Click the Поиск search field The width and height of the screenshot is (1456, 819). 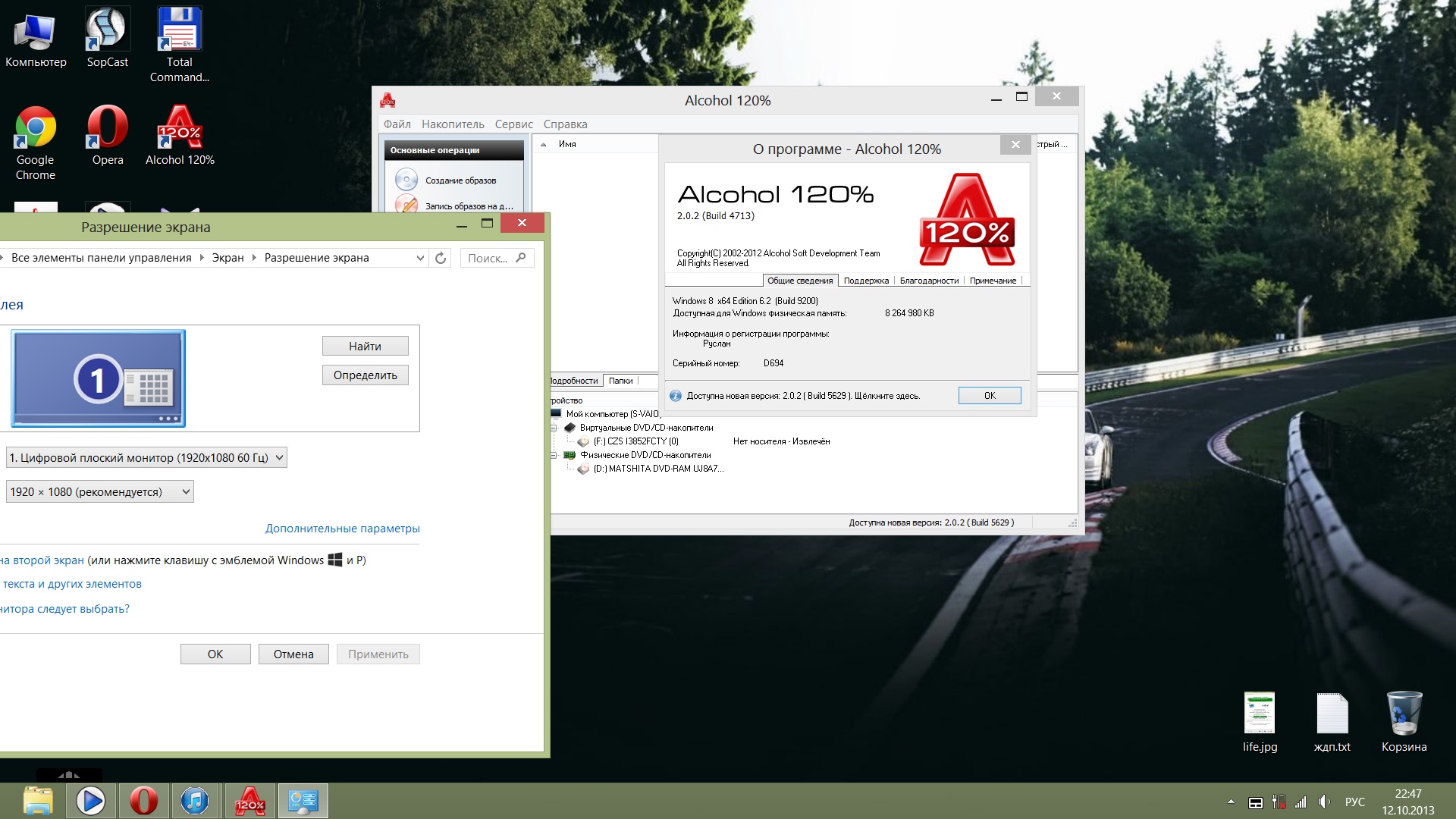pyautogui.click(x=488, y=258)
